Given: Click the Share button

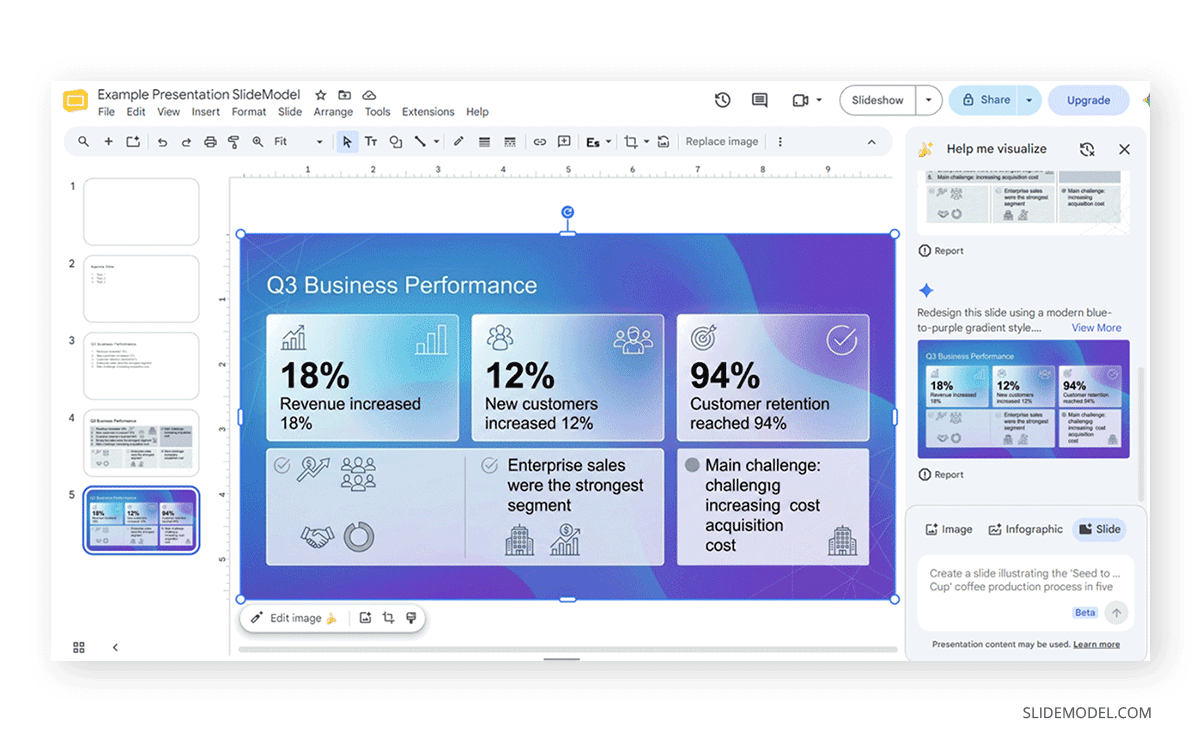Looking at the screenshot, I should click(x=985, y=100).
